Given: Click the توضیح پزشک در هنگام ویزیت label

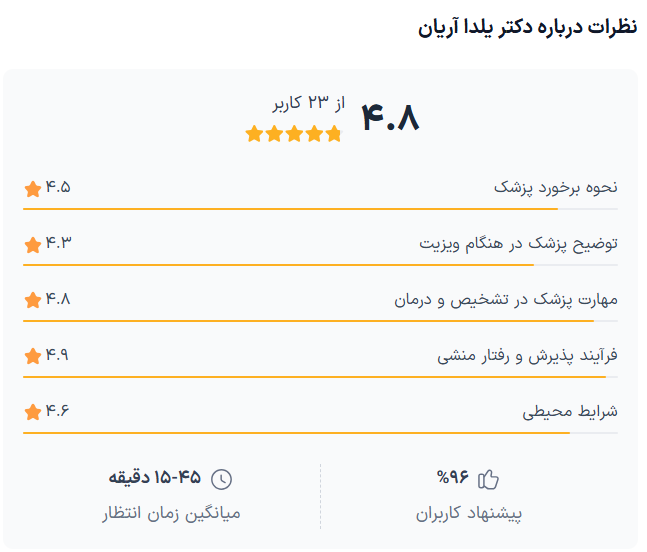Looking at the screenshot, I should pyautogui.click(x=518, y=244).
